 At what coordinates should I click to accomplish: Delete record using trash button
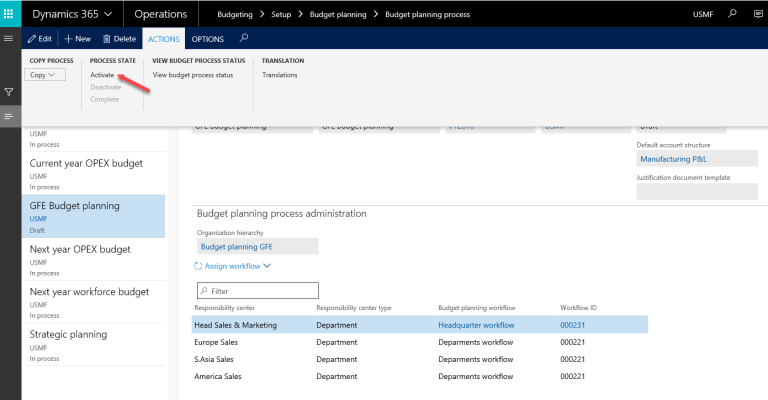(119, 38)
